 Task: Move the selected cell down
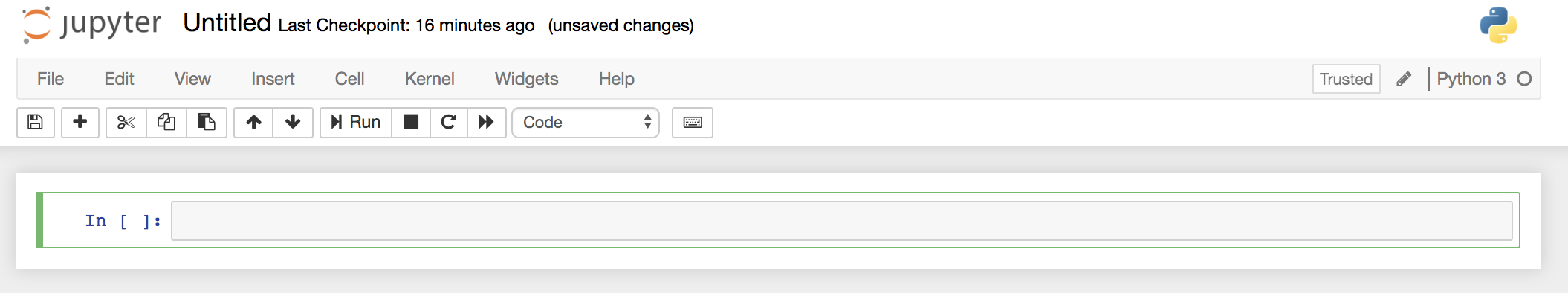(293, 122)
